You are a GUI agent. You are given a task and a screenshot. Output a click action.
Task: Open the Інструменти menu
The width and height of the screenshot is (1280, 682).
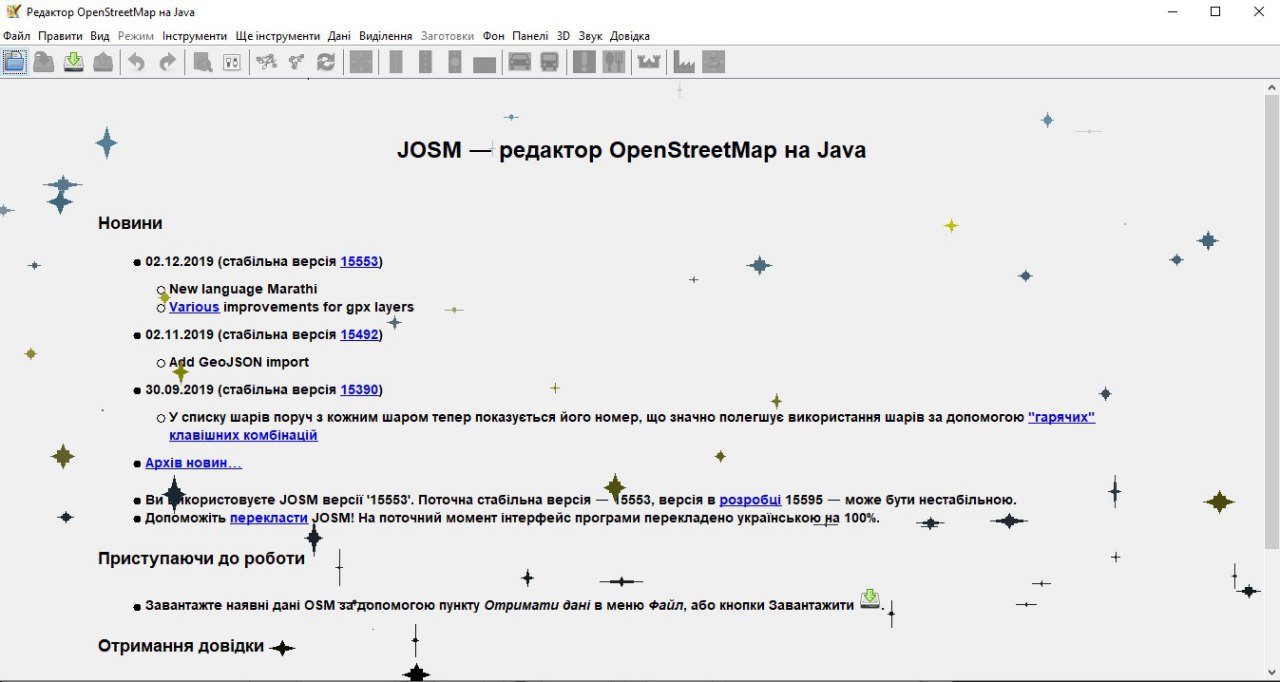pyautogui.click(x=195, y=36)
